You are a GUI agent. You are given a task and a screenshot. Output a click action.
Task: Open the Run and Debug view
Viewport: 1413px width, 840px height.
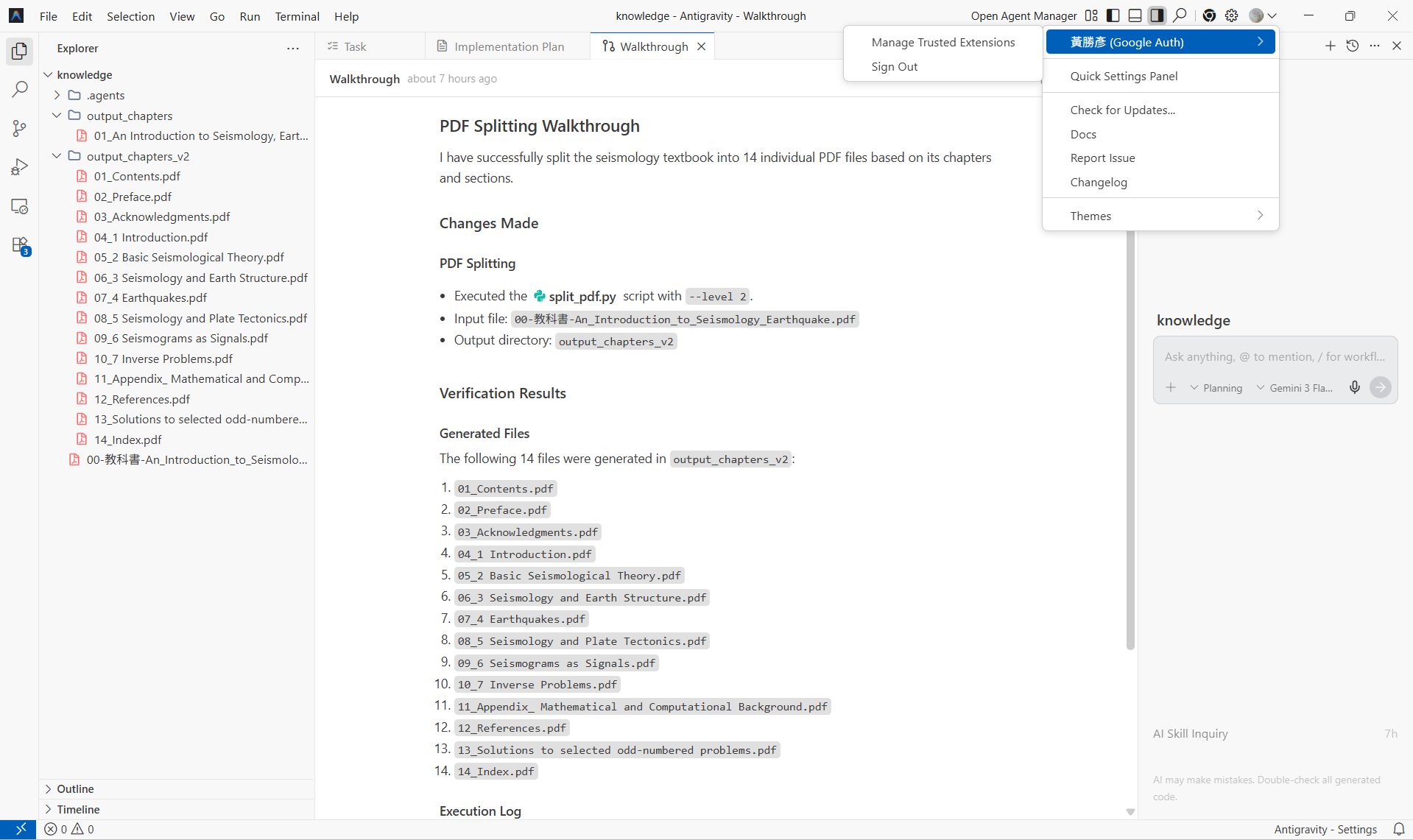(x=20, y=167)
